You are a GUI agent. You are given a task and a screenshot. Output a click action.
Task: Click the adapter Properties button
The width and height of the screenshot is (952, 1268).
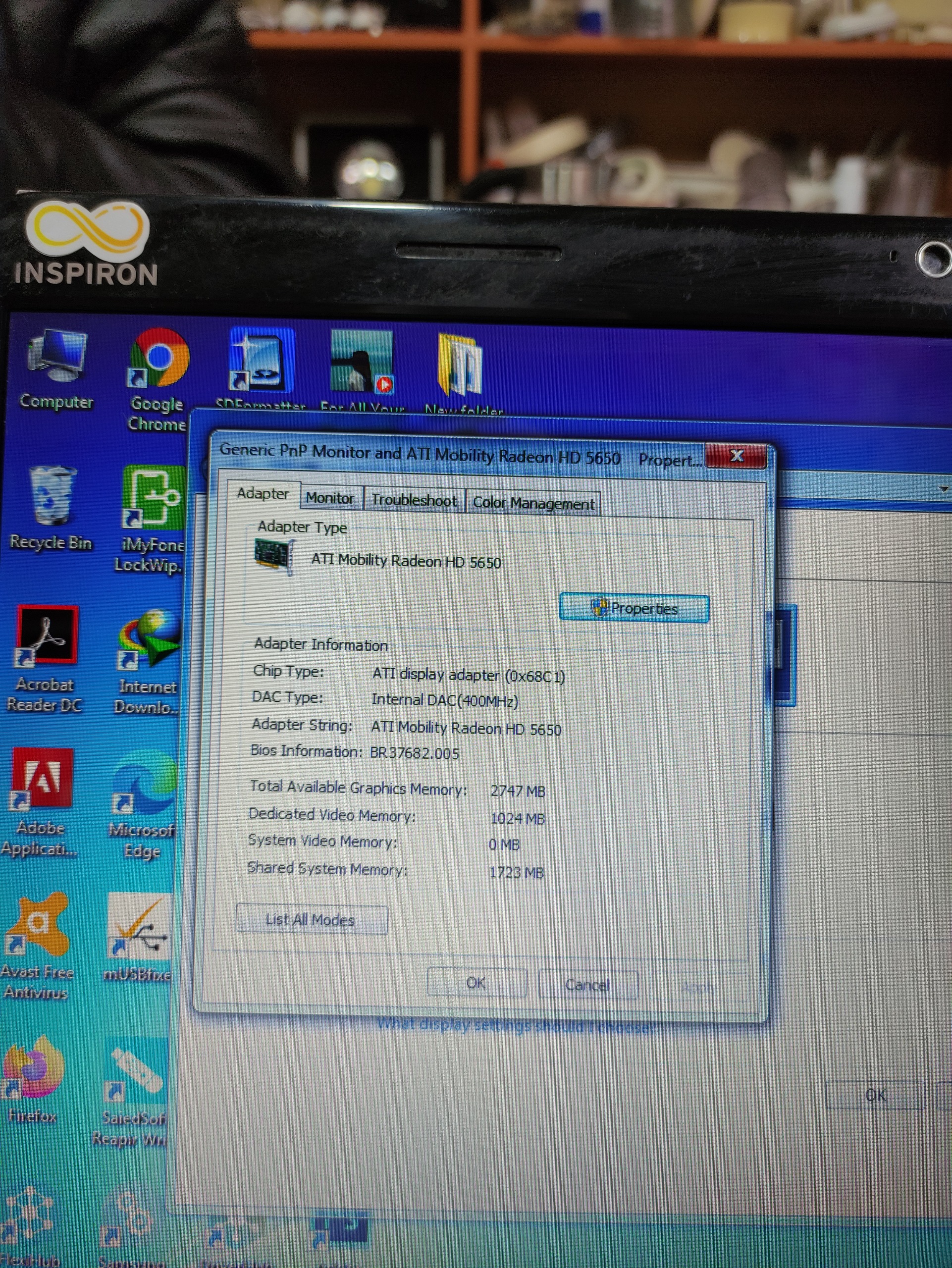click(x=634, y=608)
